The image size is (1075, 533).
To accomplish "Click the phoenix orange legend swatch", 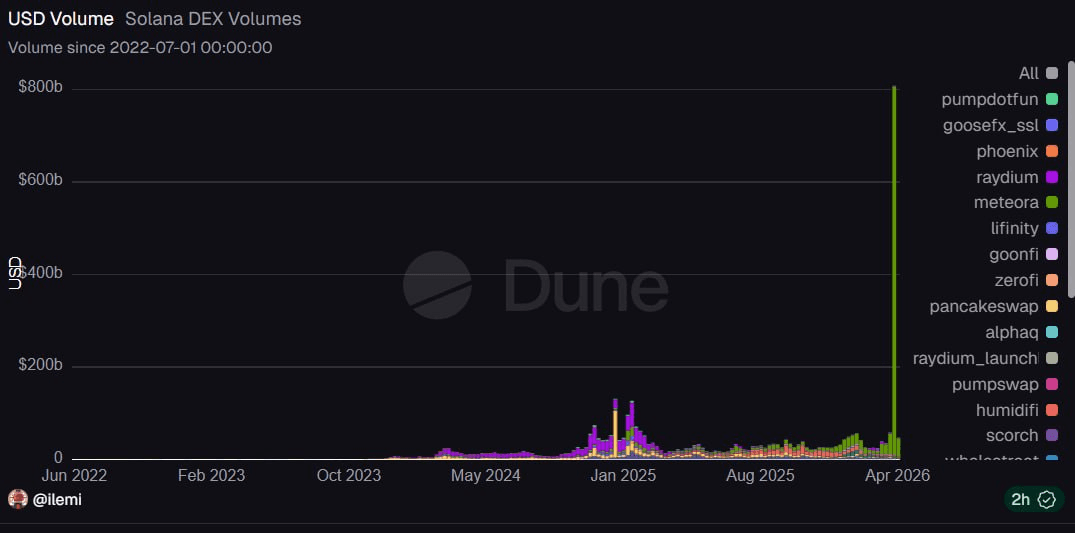I will click(x=1052, y=151).
